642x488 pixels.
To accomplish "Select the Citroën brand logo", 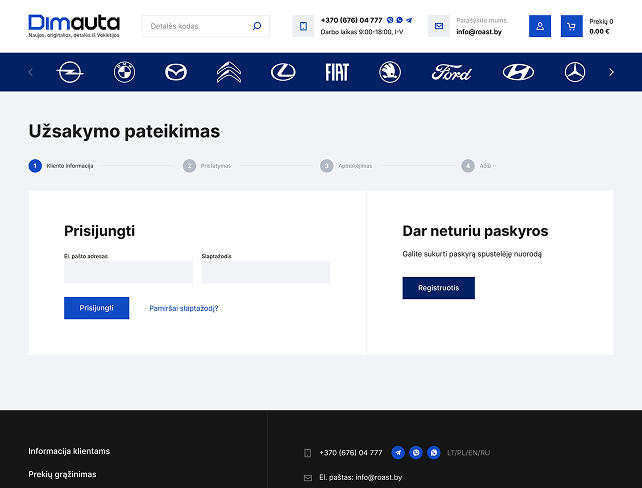I will coord(229,72).
